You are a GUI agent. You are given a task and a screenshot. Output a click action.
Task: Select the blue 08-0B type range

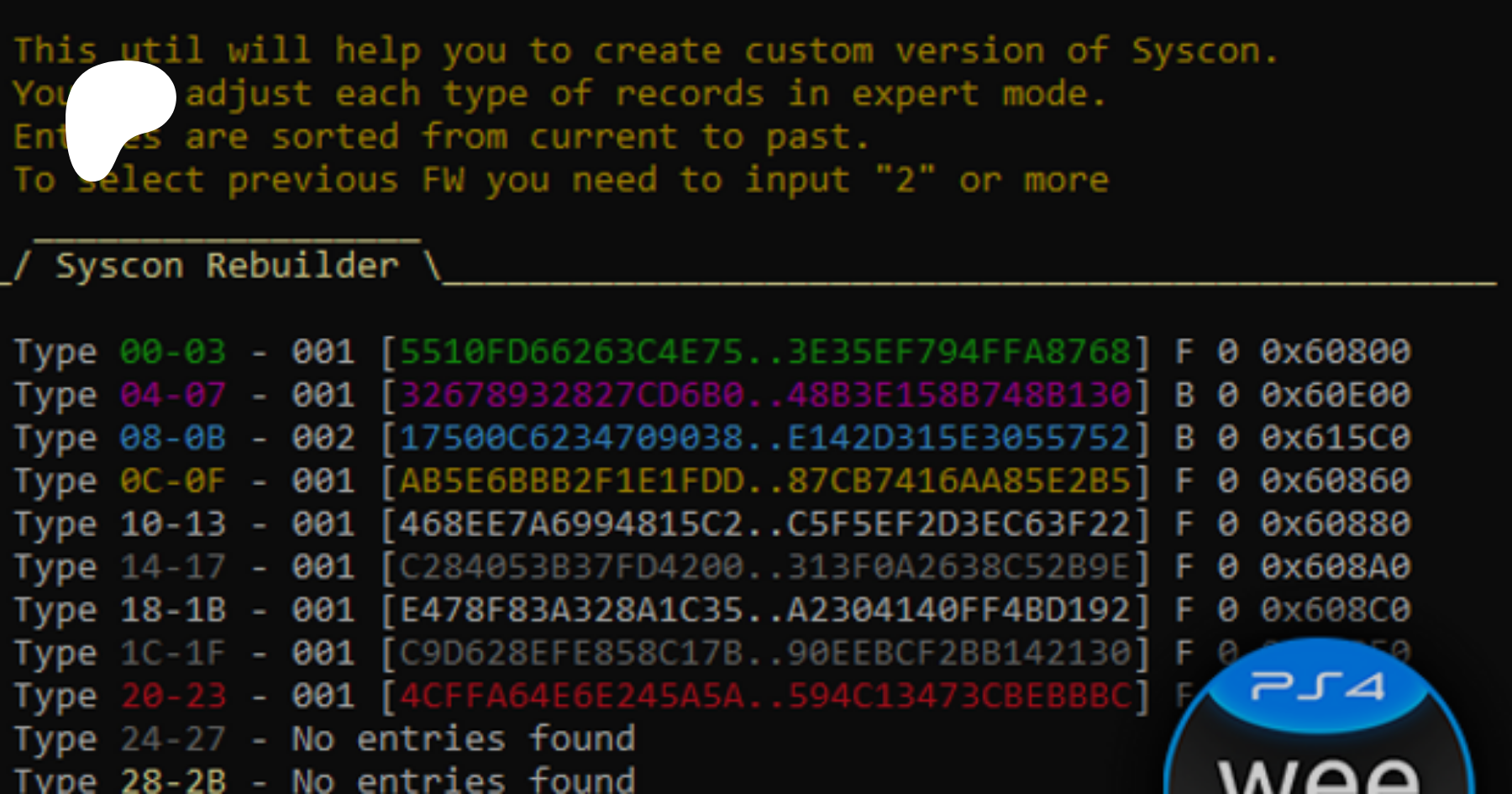[x=173, y=438]
